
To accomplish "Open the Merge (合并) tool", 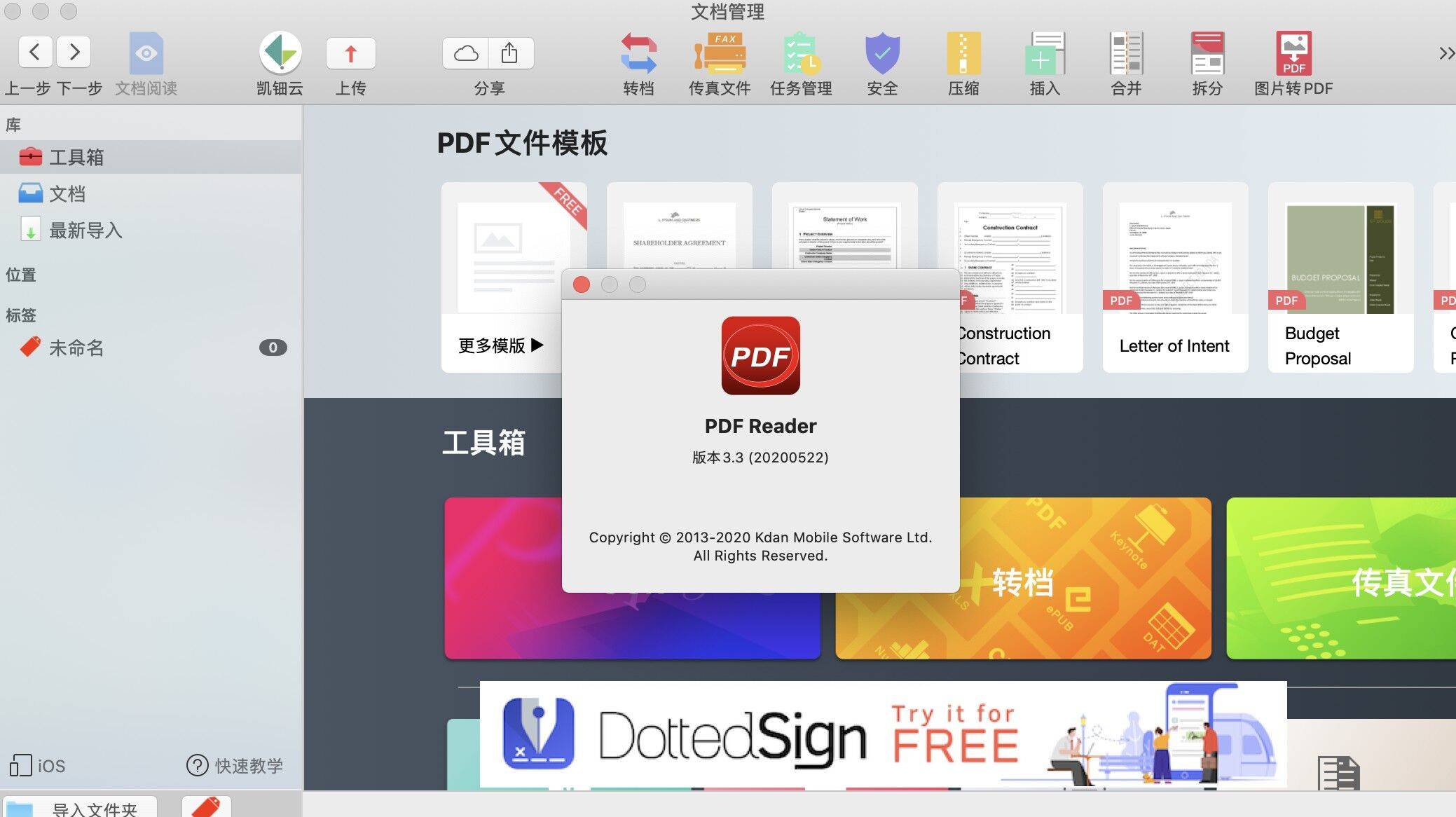I will (1126, 54).
